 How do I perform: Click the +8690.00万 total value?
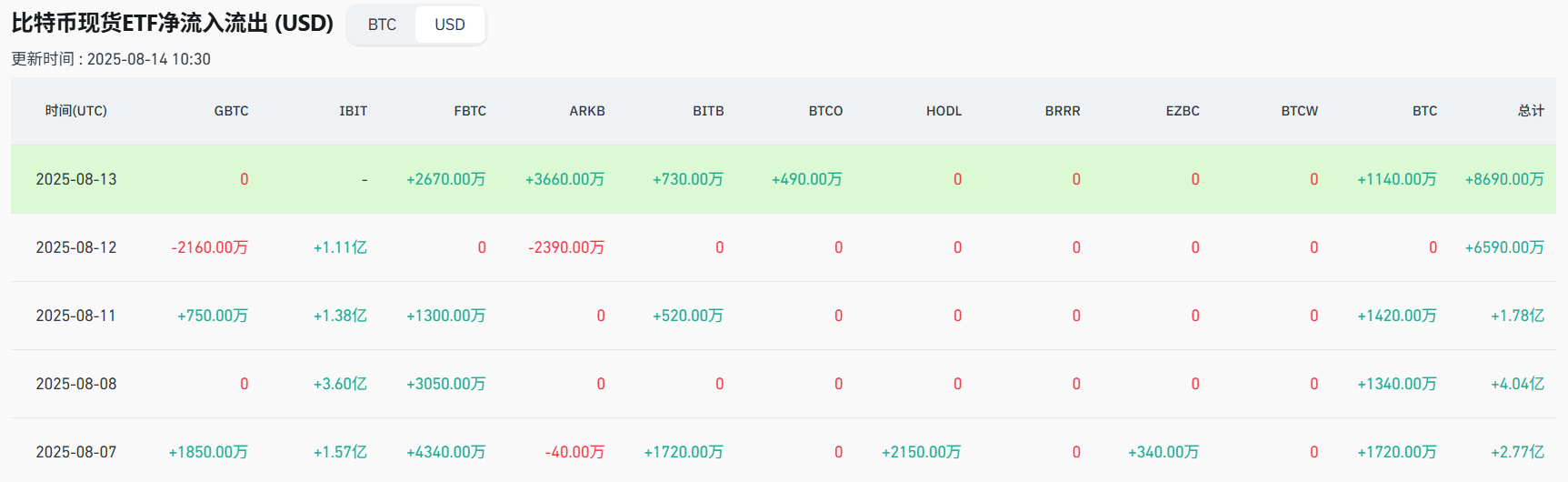coord(1503,179)
